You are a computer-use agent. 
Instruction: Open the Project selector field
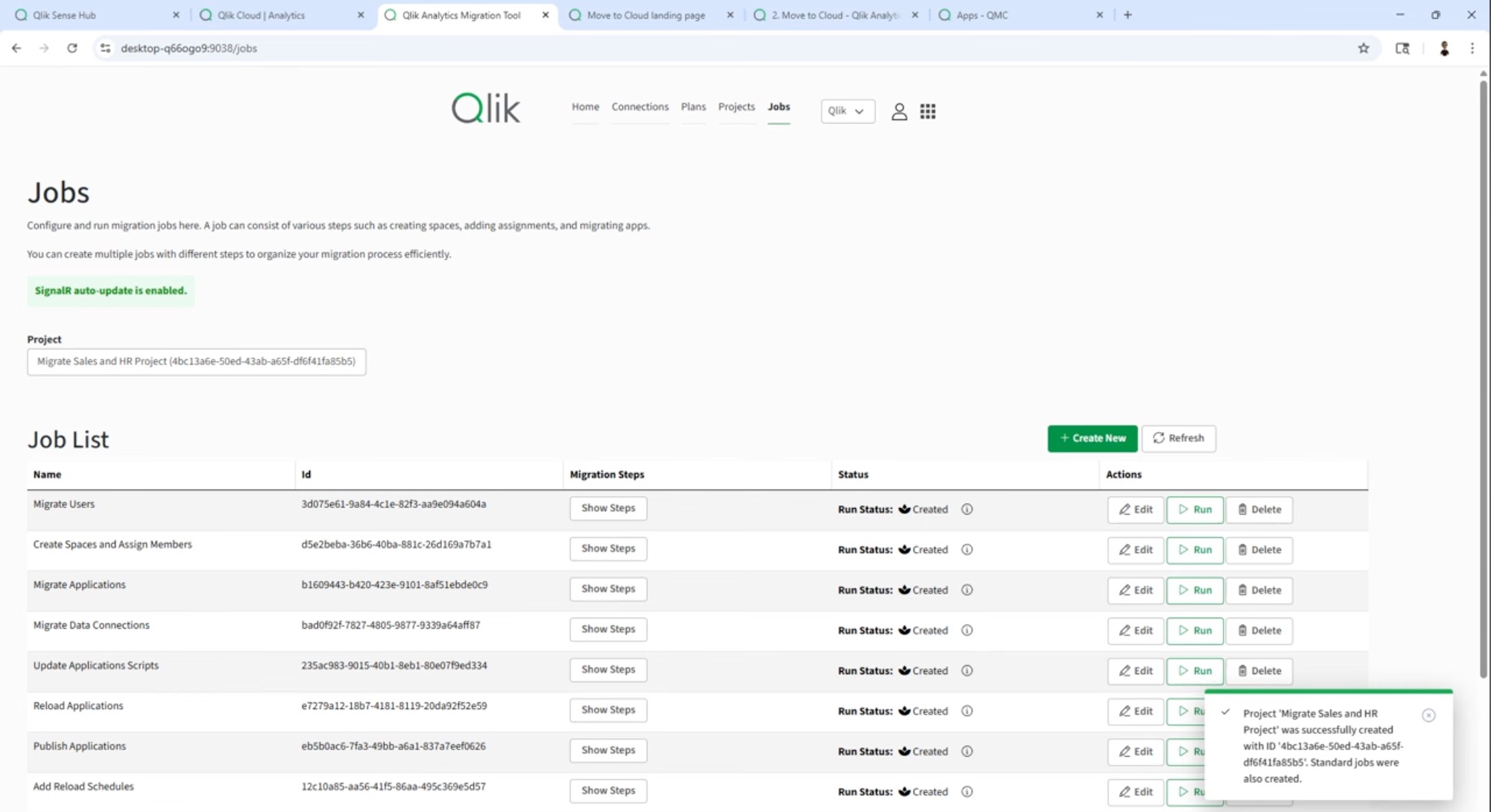196,361
